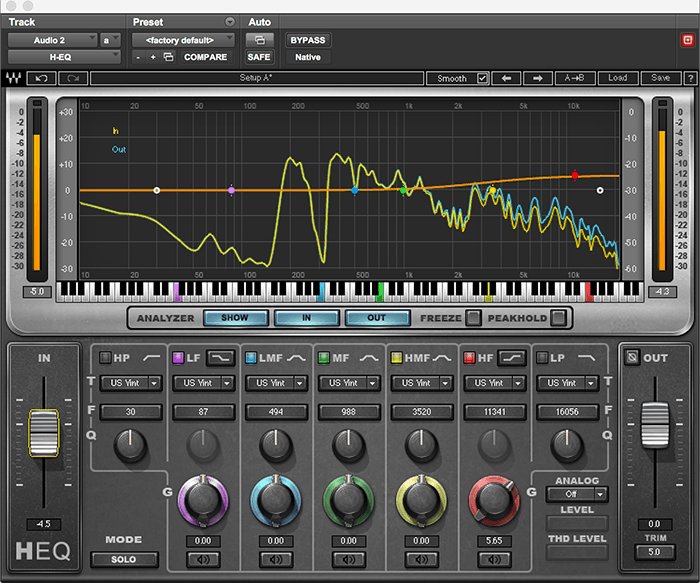Click the red target icon at top right
The height and width of the screenshot is (583, 700).
[x=688, y=40]
